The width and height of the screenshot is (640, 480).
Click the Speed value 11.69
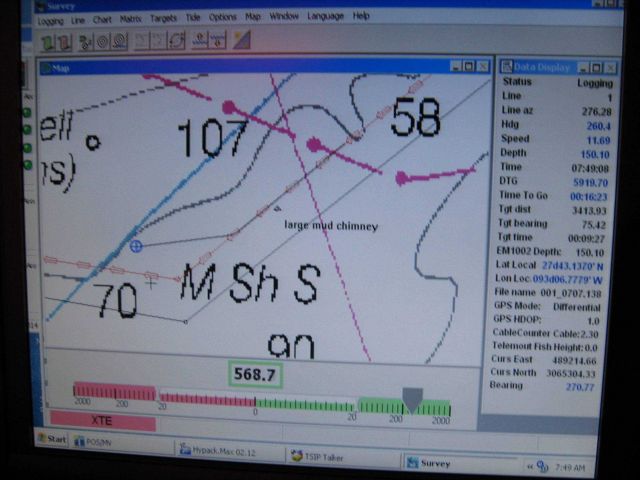(598, 140)
